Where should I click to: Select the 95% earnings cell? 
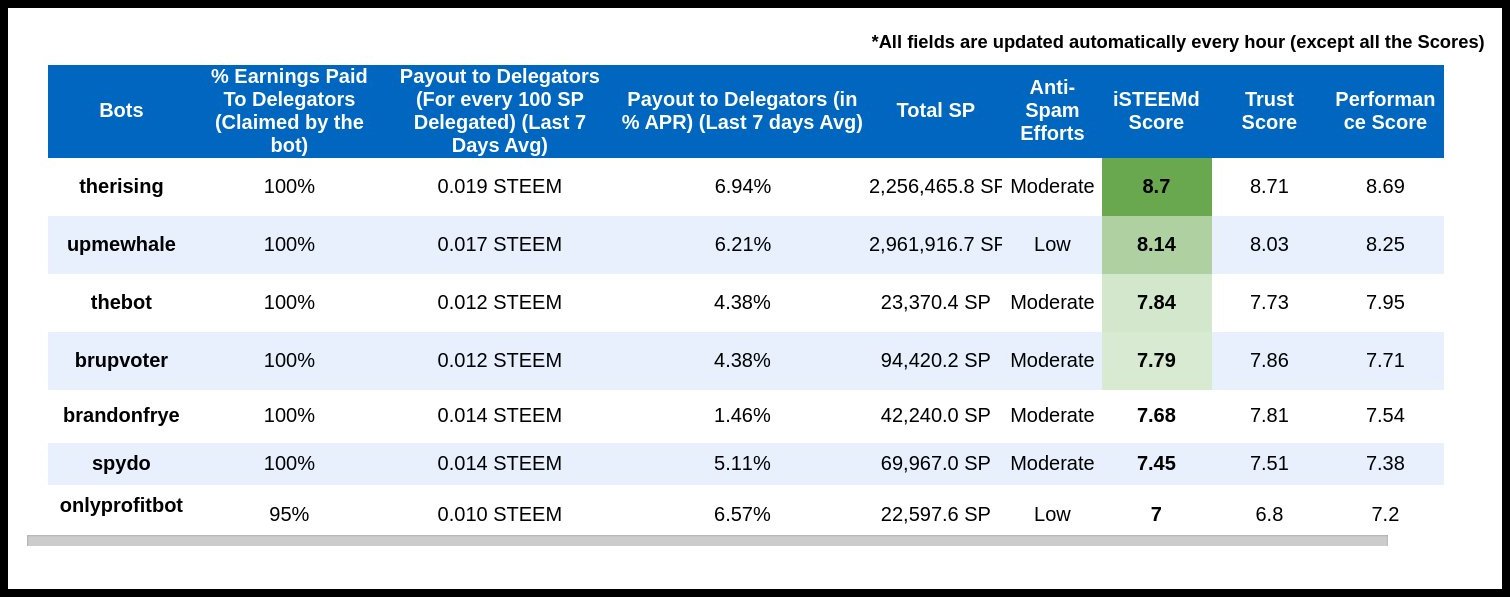tap(289, 514)
